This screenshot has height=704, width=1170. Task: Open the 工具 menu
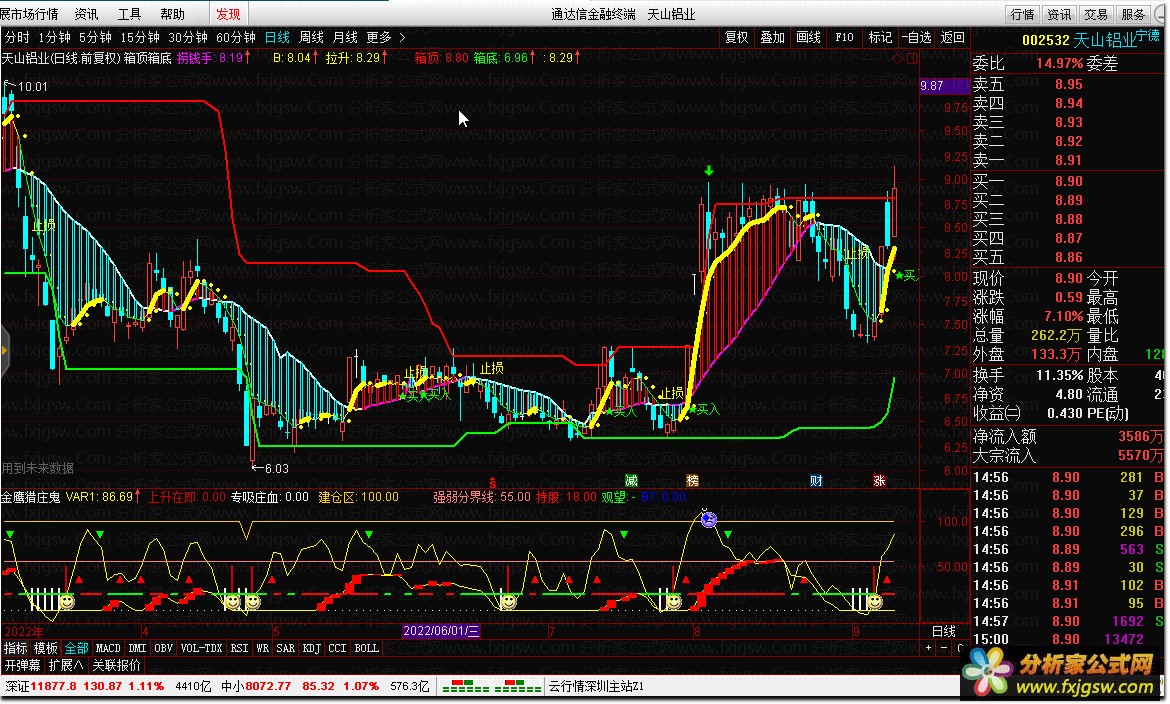[130, 13]
